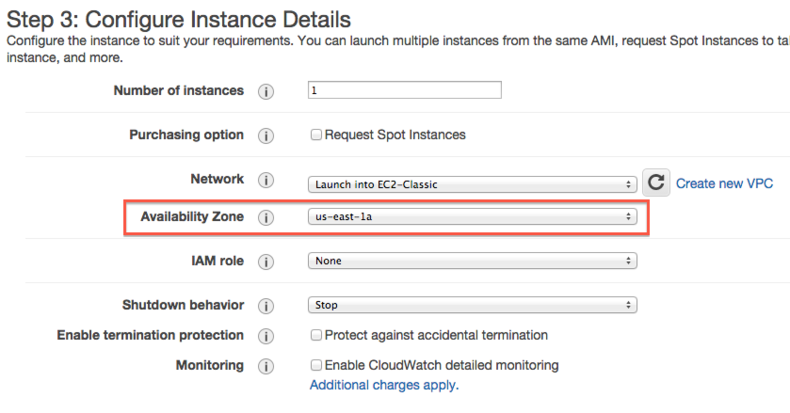This screenshot has height=413, width=790.
Task: Open the Additional charges apply link
Action: pos(384,385)
